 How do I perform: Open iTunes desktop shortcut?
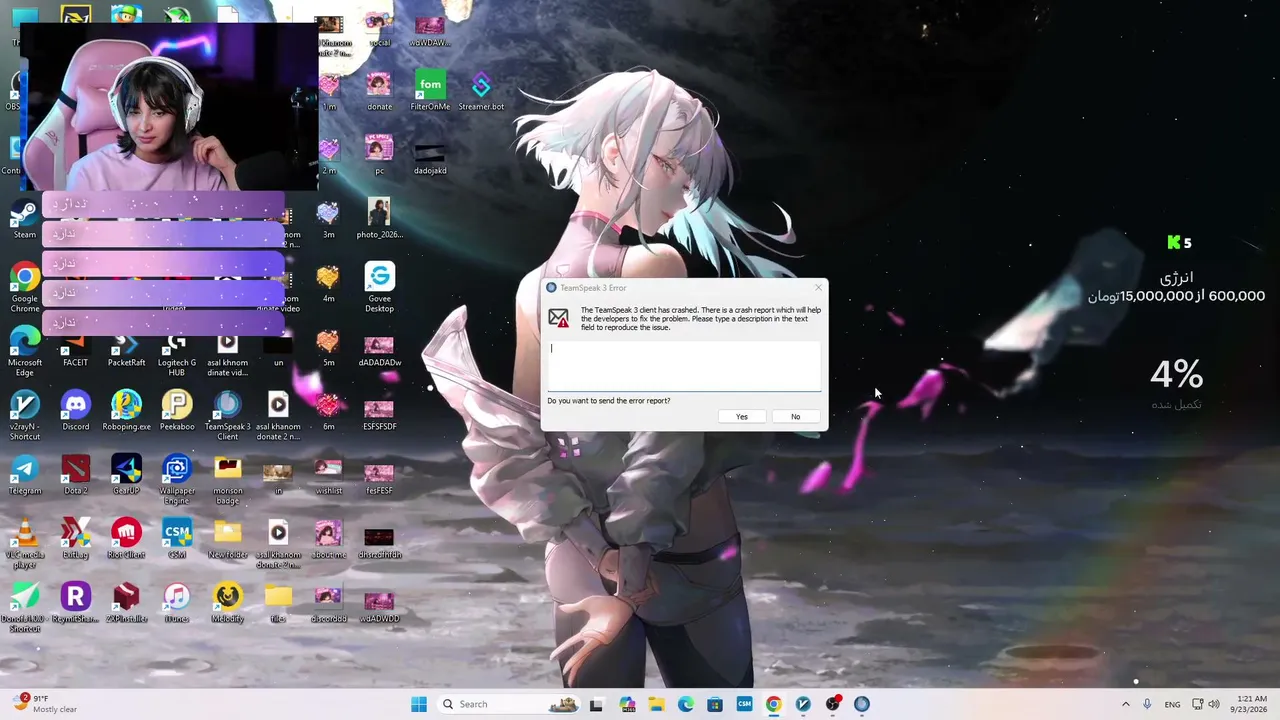click(x=177, y=602)
